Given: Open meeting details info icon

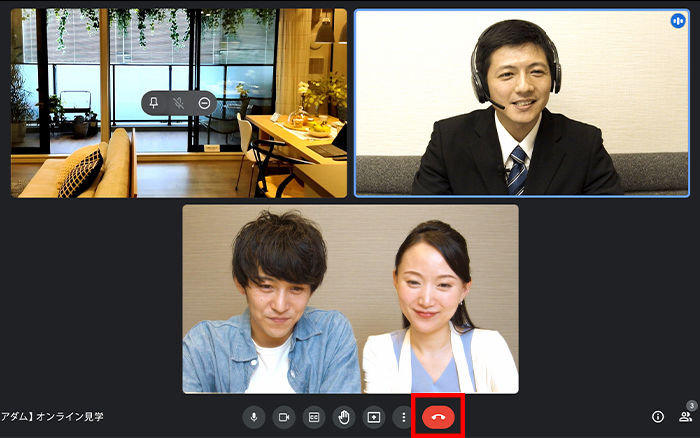Looking at the screenshot, I should click(x=658, y=417).
